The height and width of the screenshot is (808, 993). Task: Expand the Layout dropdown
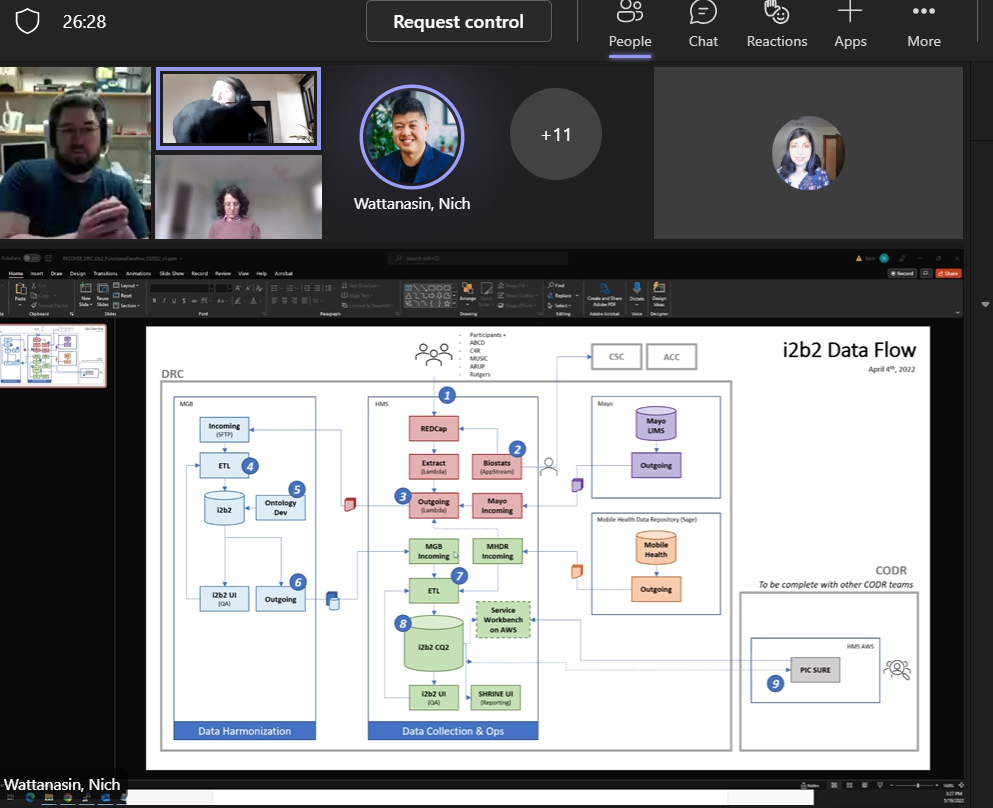tap(126, 286)
